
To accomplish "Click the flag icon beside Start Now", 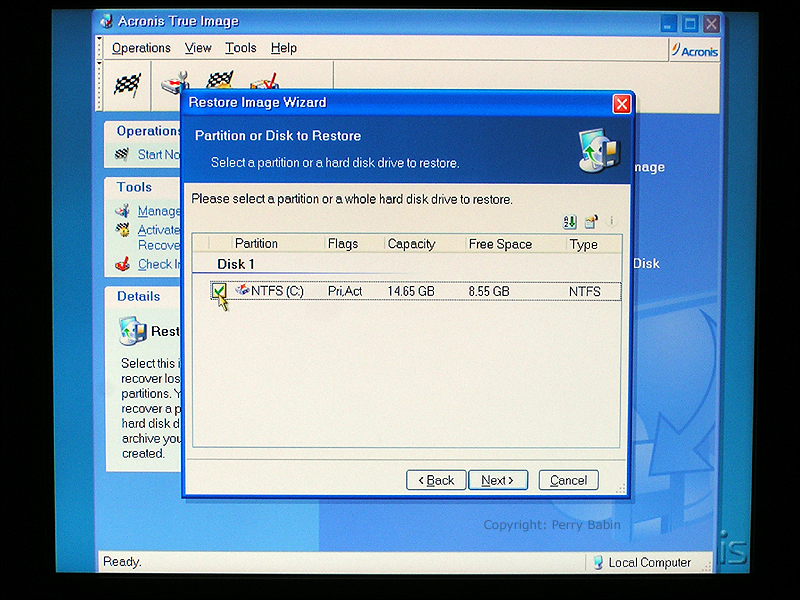I will [122, 154].
